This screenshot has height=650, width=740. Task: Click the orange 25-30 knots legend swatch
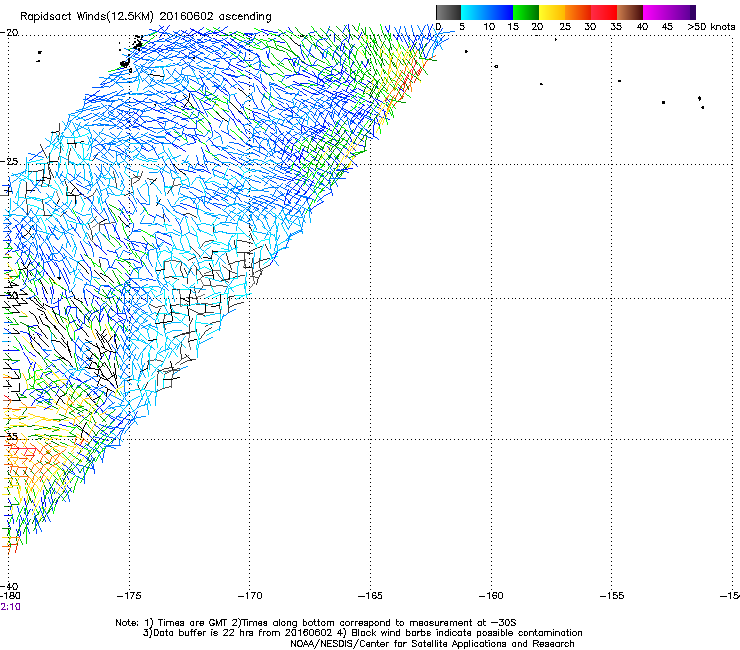[578, 12]
